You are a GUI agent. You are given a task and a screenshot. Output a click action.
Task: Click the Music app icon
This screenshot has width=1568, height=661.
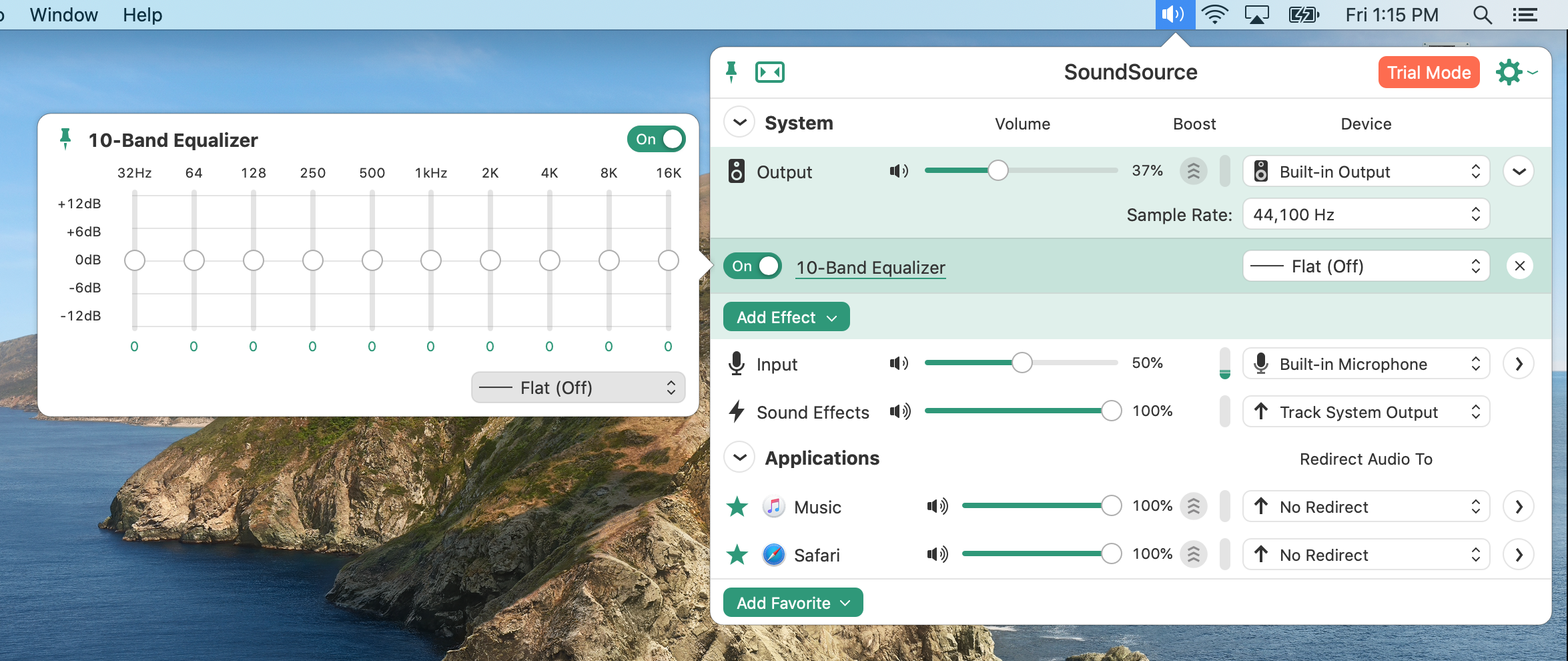tap(773, 507)
